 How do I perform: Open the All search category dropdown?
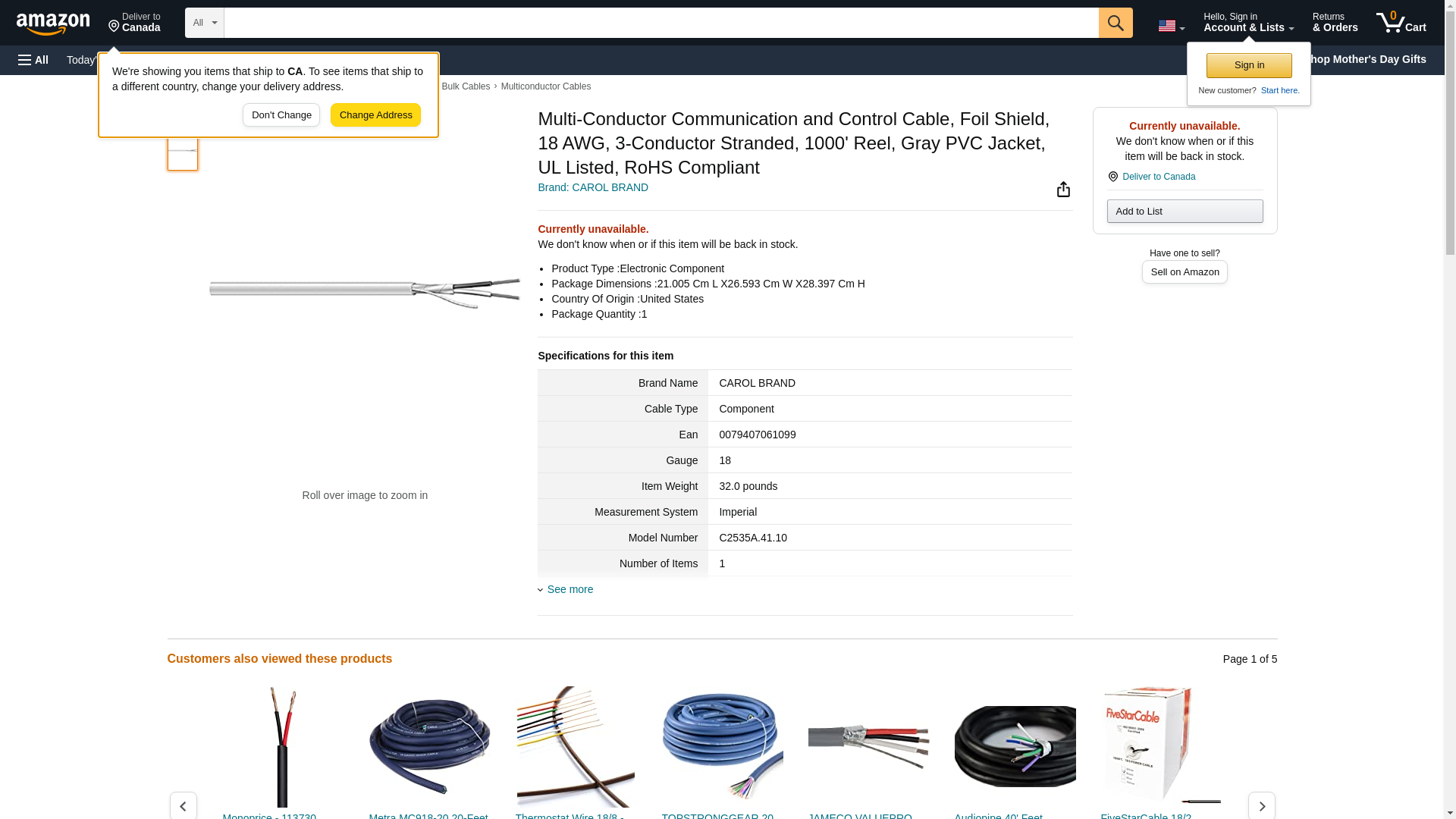pos(205,23)
